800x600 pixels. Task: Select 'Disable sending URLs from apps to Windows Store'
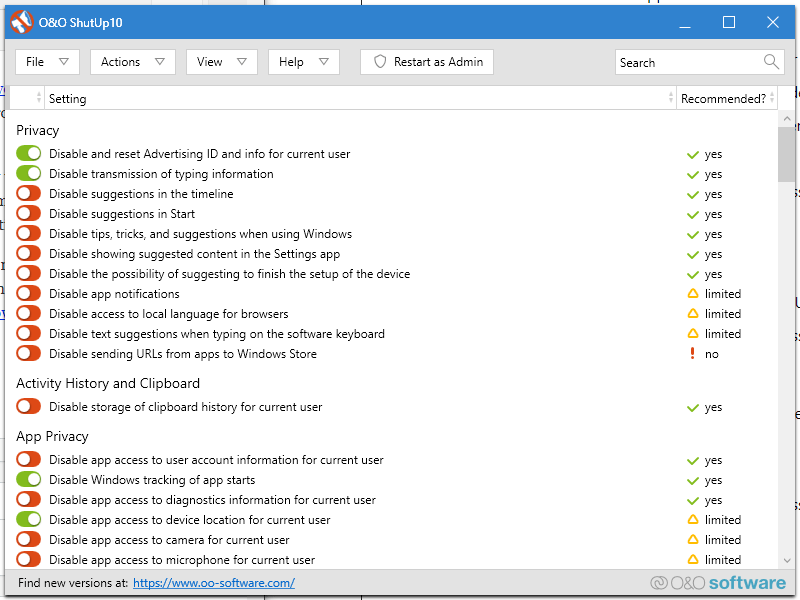pos(183,354)
